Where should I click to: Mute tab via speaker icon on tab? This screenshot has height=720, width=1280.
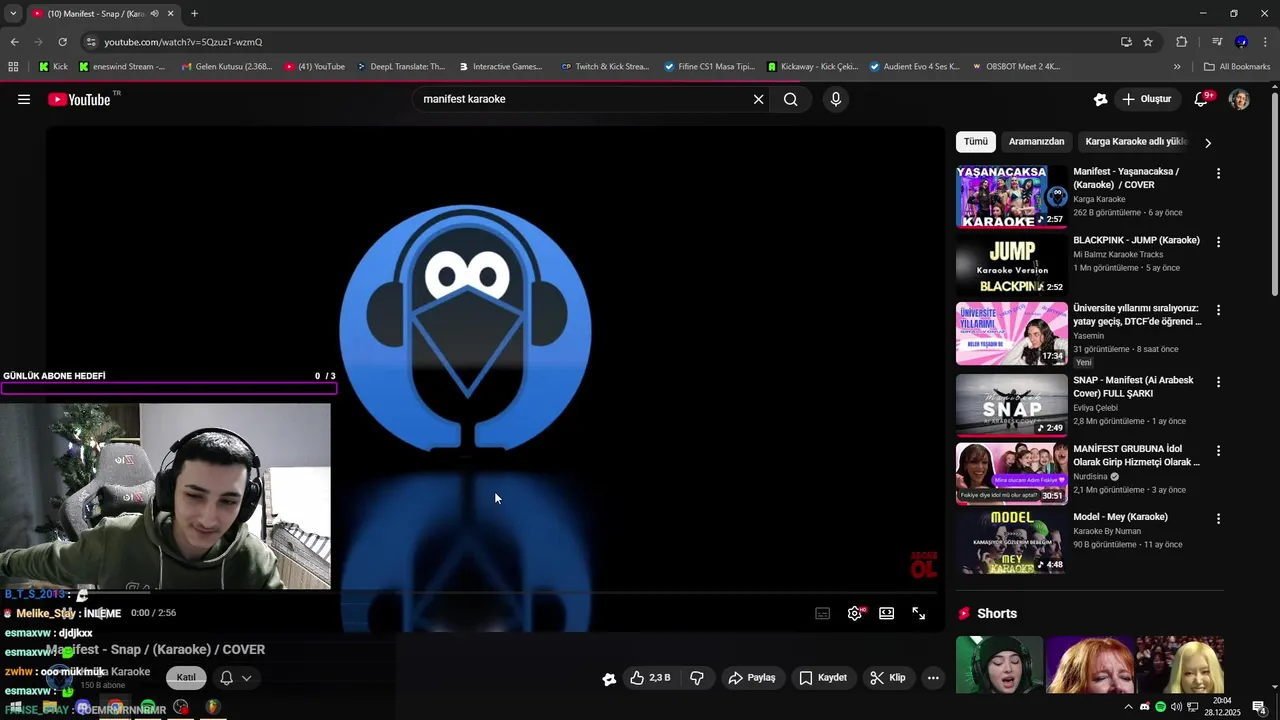click(154, 14)
